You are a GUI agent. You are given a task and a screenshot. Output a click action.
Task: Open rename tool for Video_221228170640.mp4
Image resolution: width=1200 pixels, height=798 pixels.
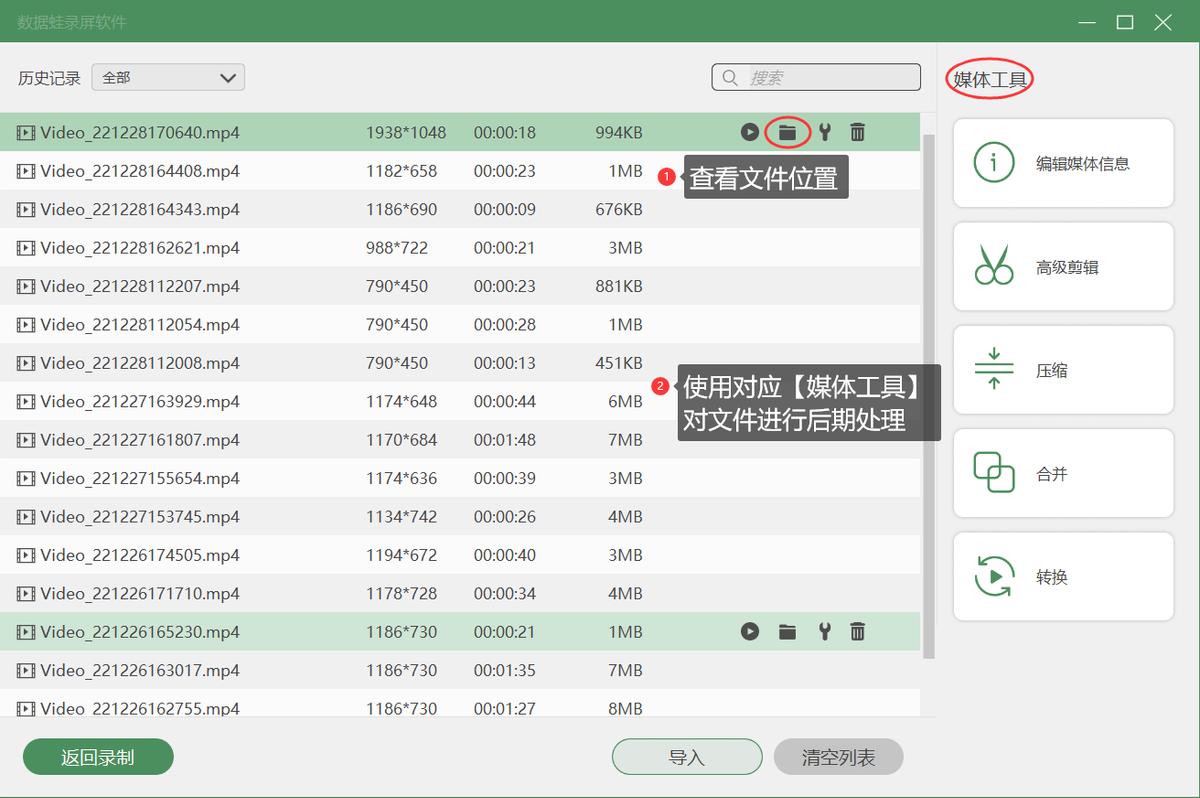pyautogui.click(x=823, y=132)
